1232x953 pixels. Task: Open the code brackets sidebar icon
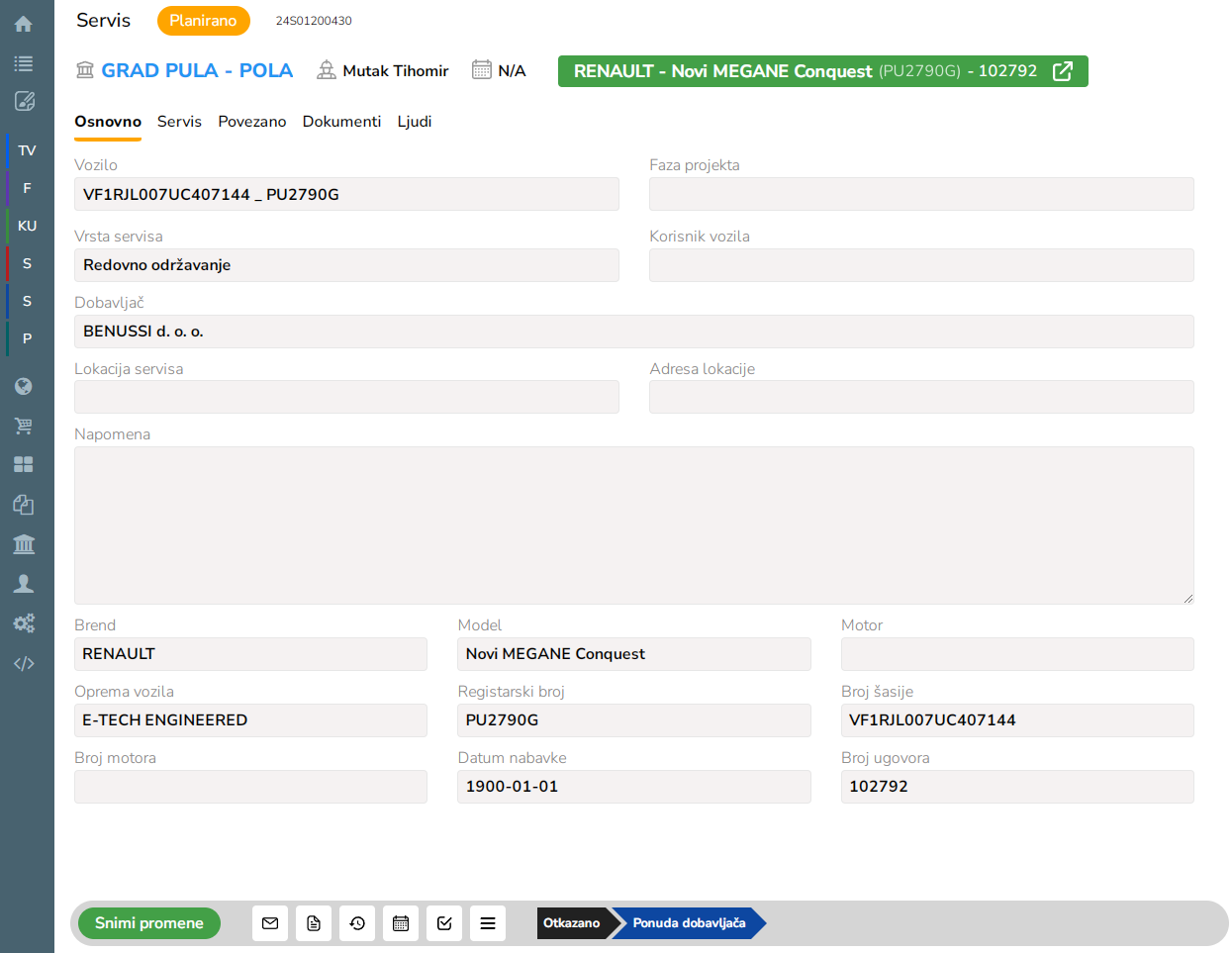coord(24,663)
